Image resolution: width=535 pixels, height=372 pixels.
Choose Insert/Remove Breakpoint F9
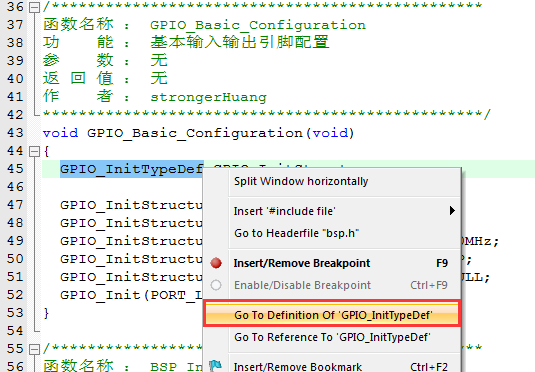332,263
